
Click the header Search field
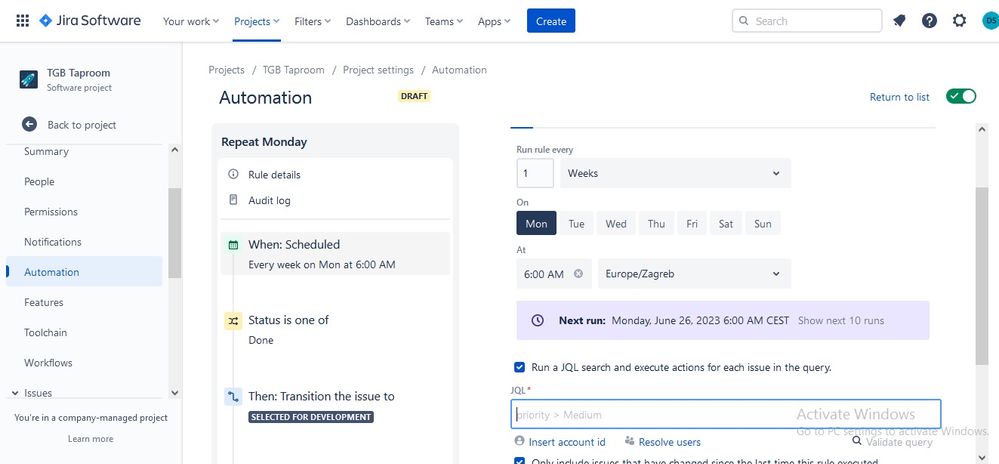807,21
